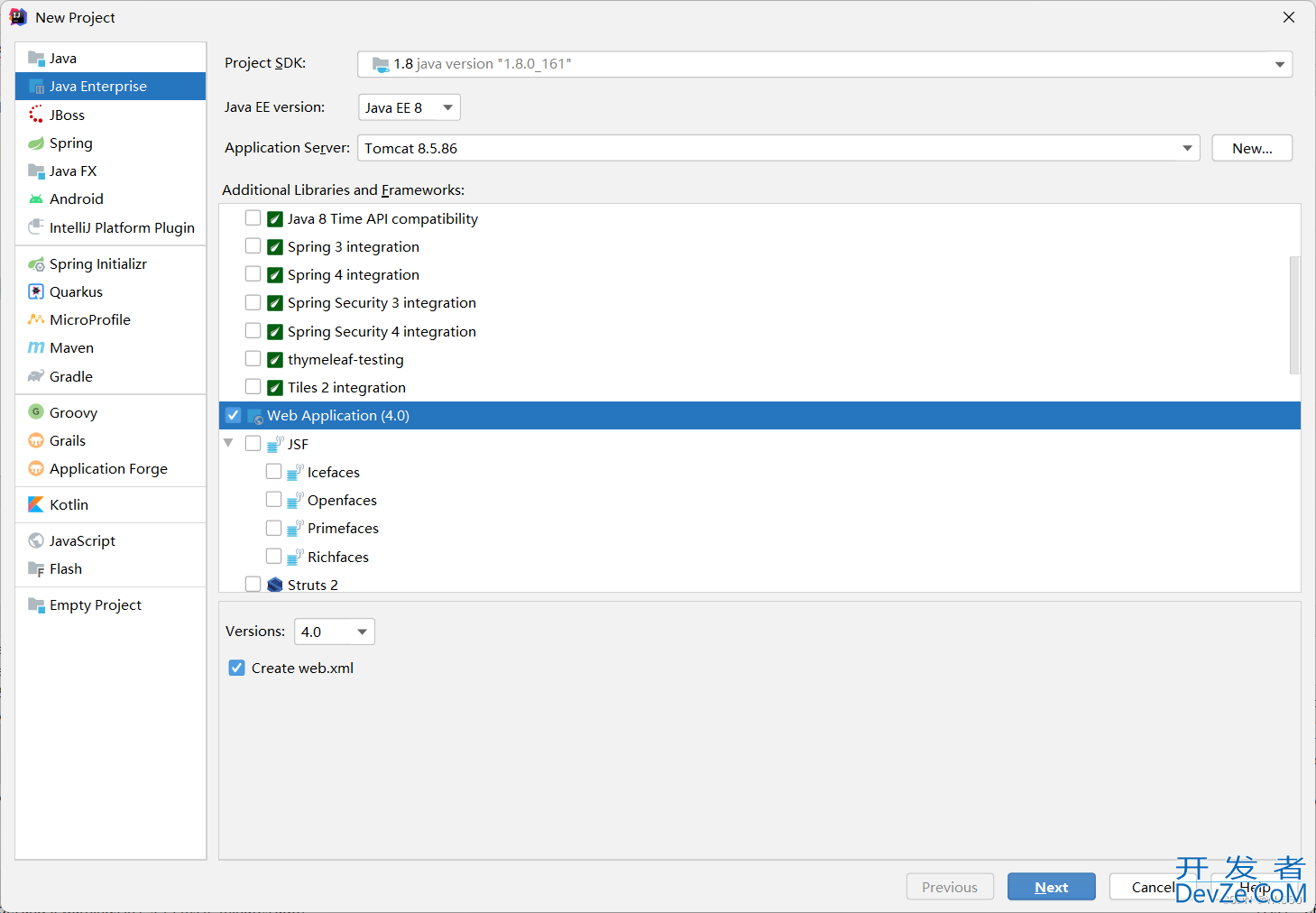Open the Versions 4.0 dropdown
Screen dimensions: 1316x913
(335, 632)
